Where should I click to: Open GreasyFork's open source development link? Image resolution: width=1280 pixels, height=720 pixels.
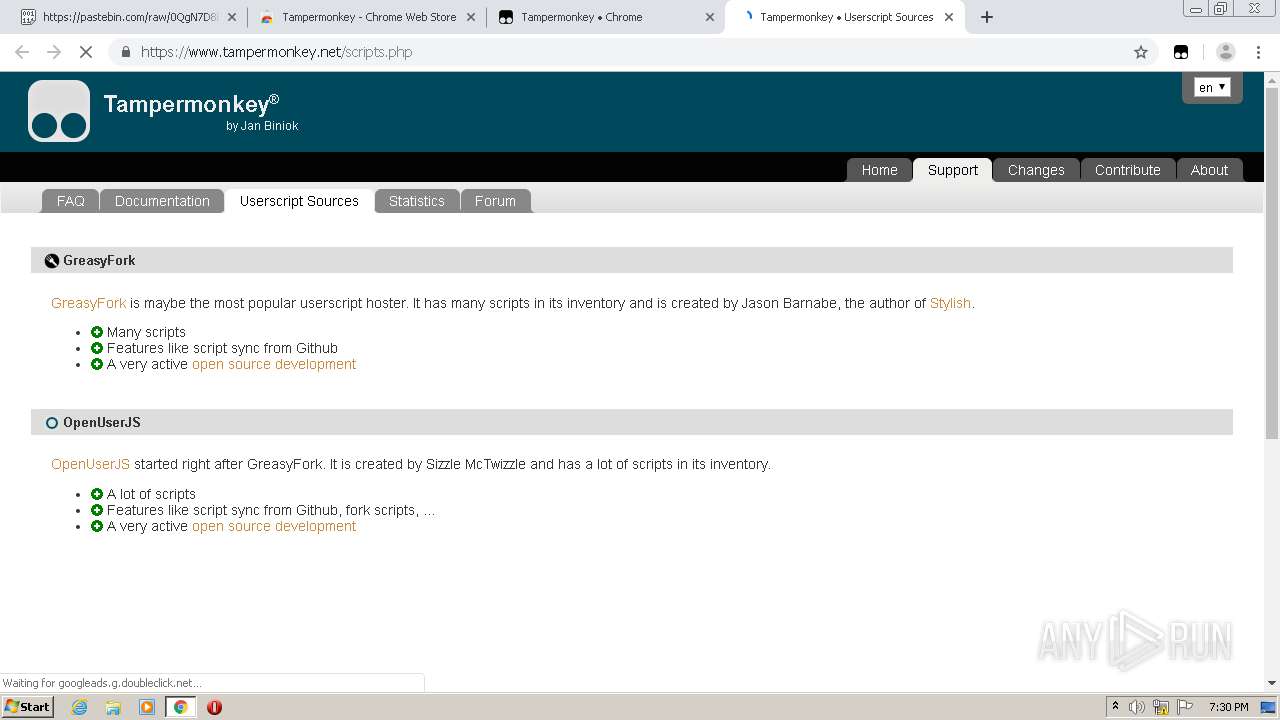click(274, 364)
